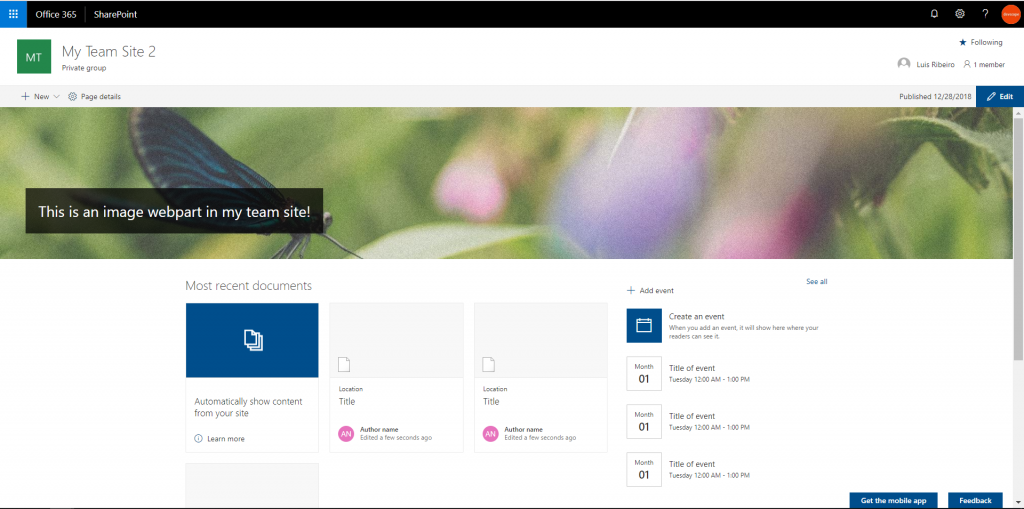
Task: Click the second Title of event entry
Action: point(692,416)
